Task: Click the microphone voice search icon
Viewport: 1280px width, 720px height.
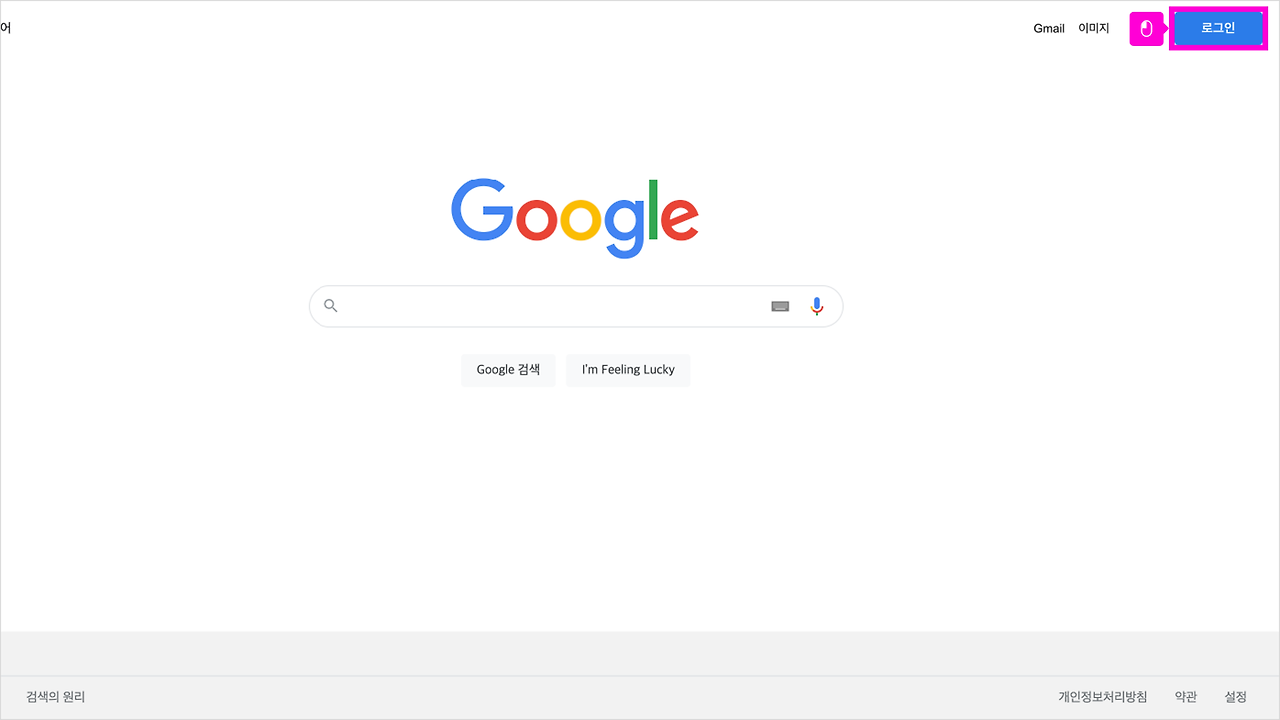Action: (x=817, y=306)
